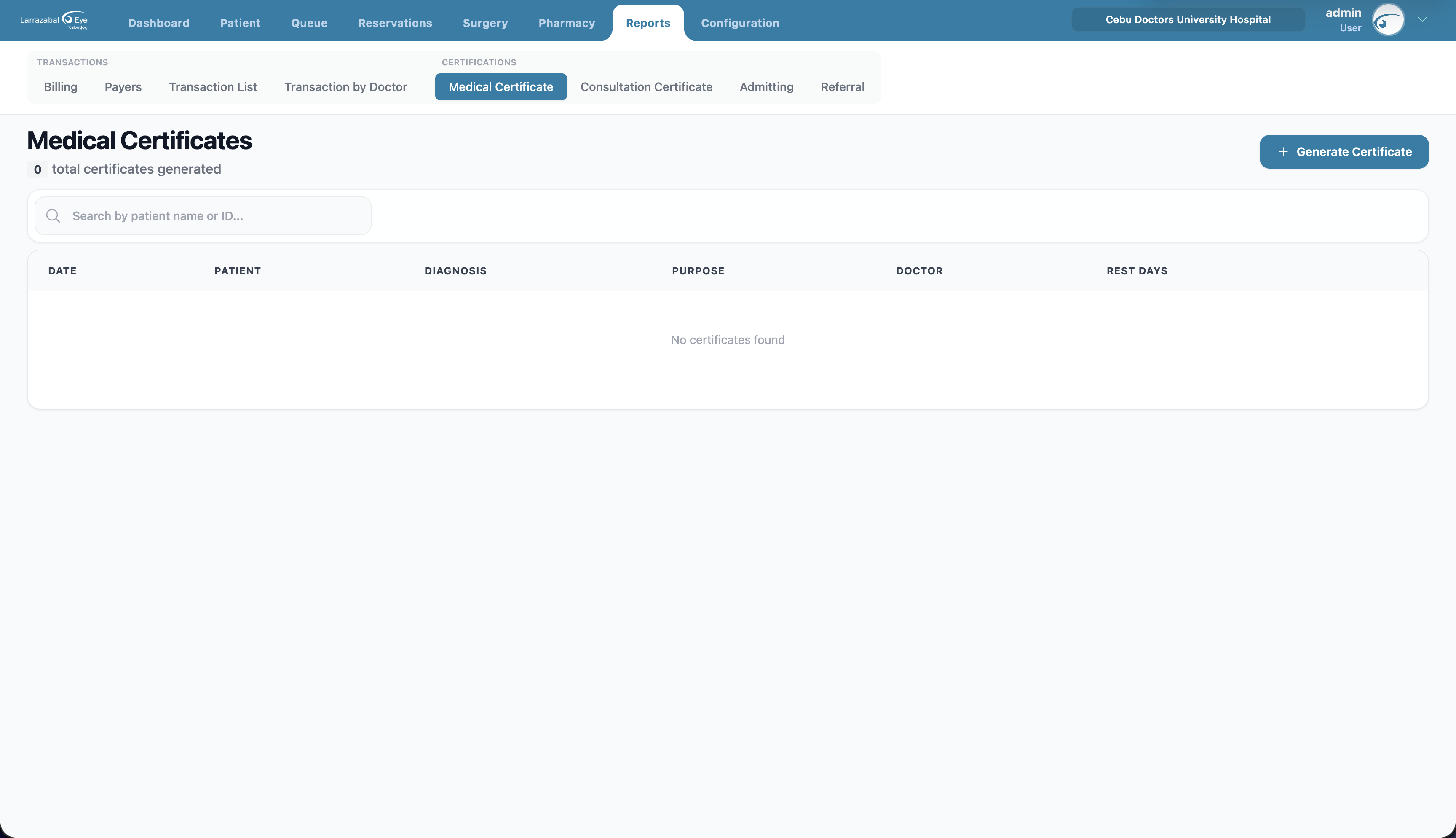Click the Generate Certificate button
Screen dimensions: 1456x838
click(x=1344, y=152)
